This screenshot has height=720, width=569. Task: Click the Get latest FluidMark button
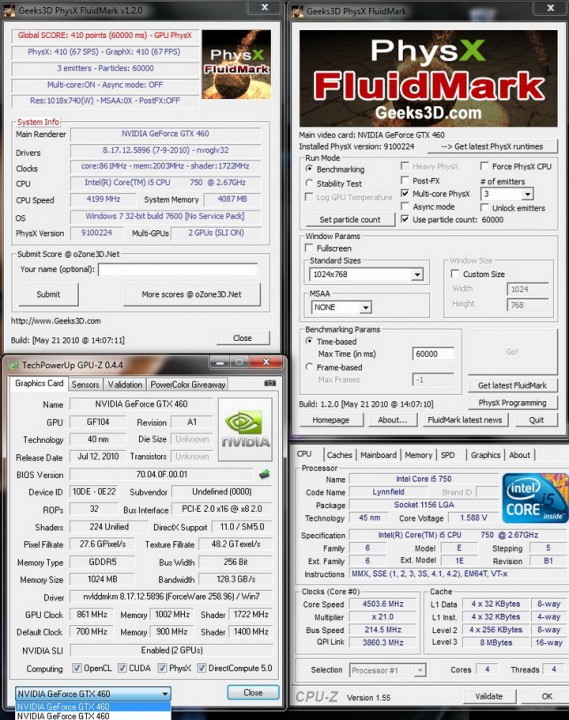(513, 385)
